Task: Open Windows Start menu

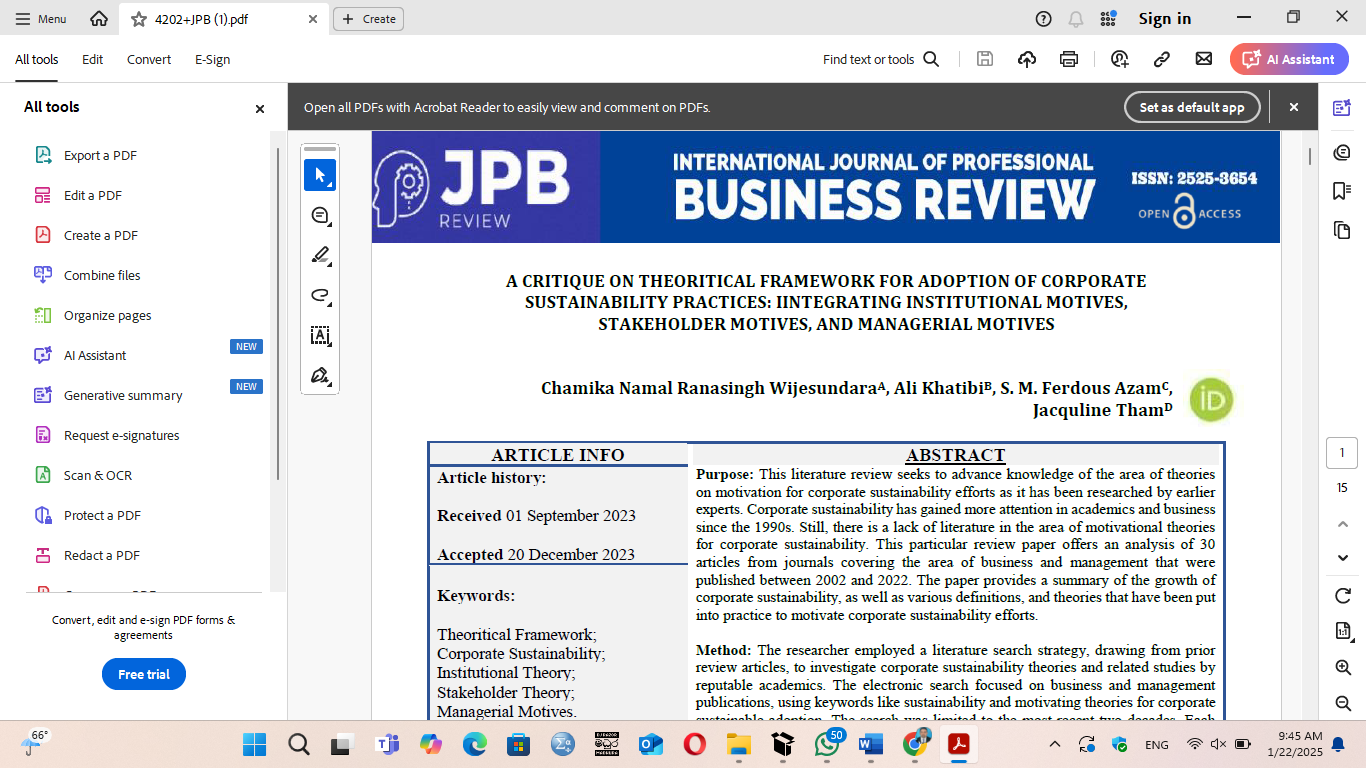Action: point(255,744)
